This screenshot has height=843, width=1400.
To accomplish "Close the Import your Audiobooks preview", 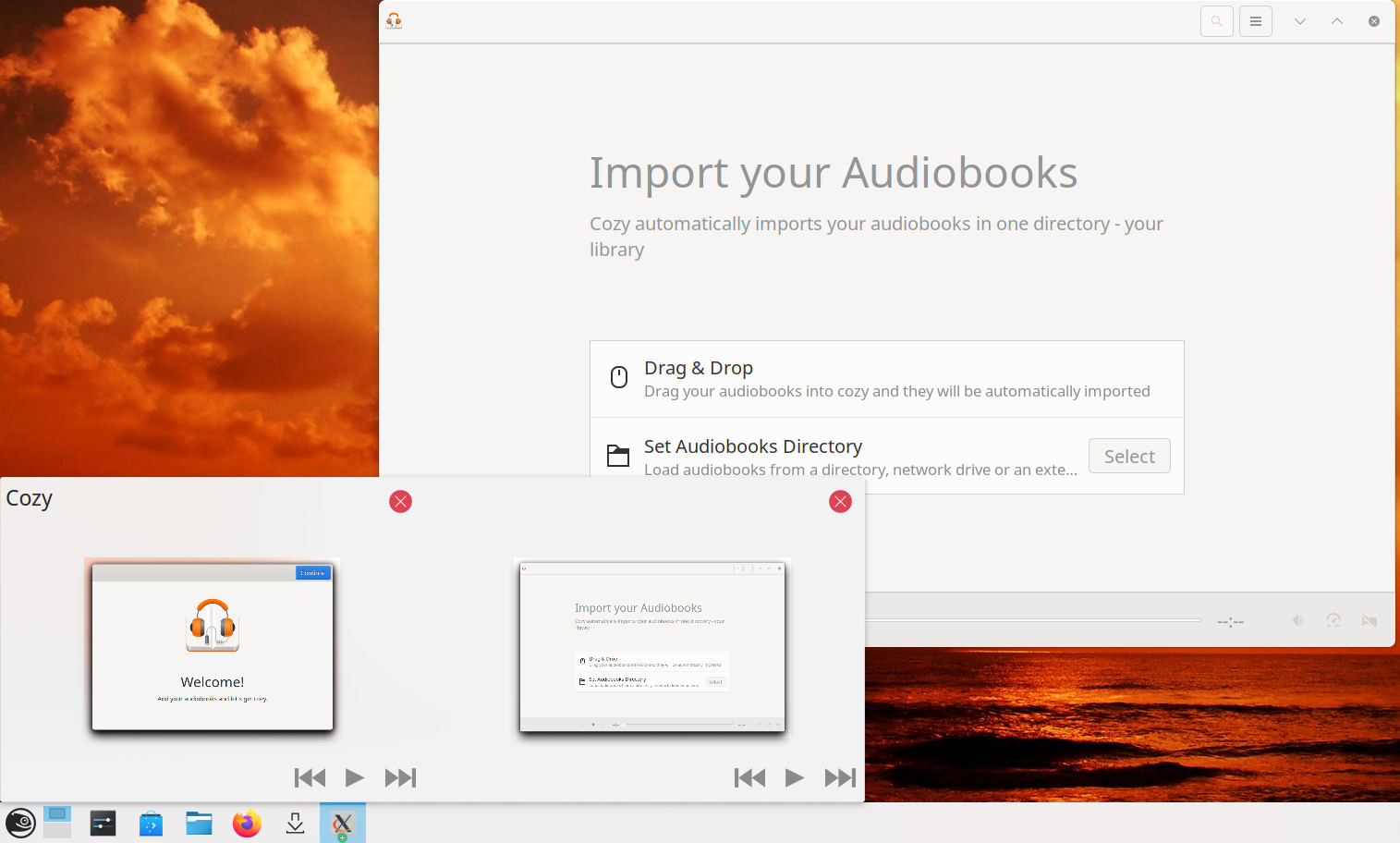I will [x=840, y=501].
